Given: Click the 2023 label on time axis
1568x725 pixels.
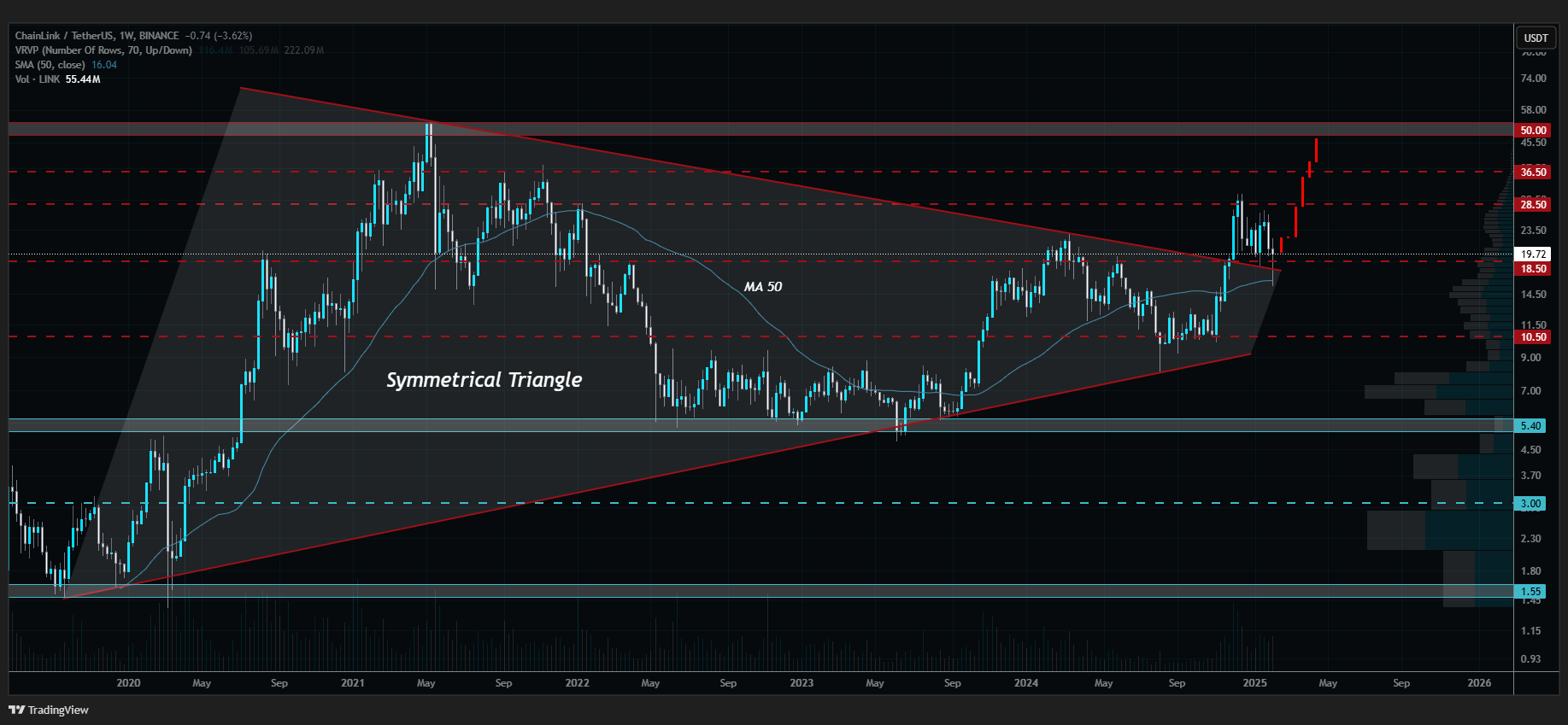Looking at the screenshot, I should [802, 683].
